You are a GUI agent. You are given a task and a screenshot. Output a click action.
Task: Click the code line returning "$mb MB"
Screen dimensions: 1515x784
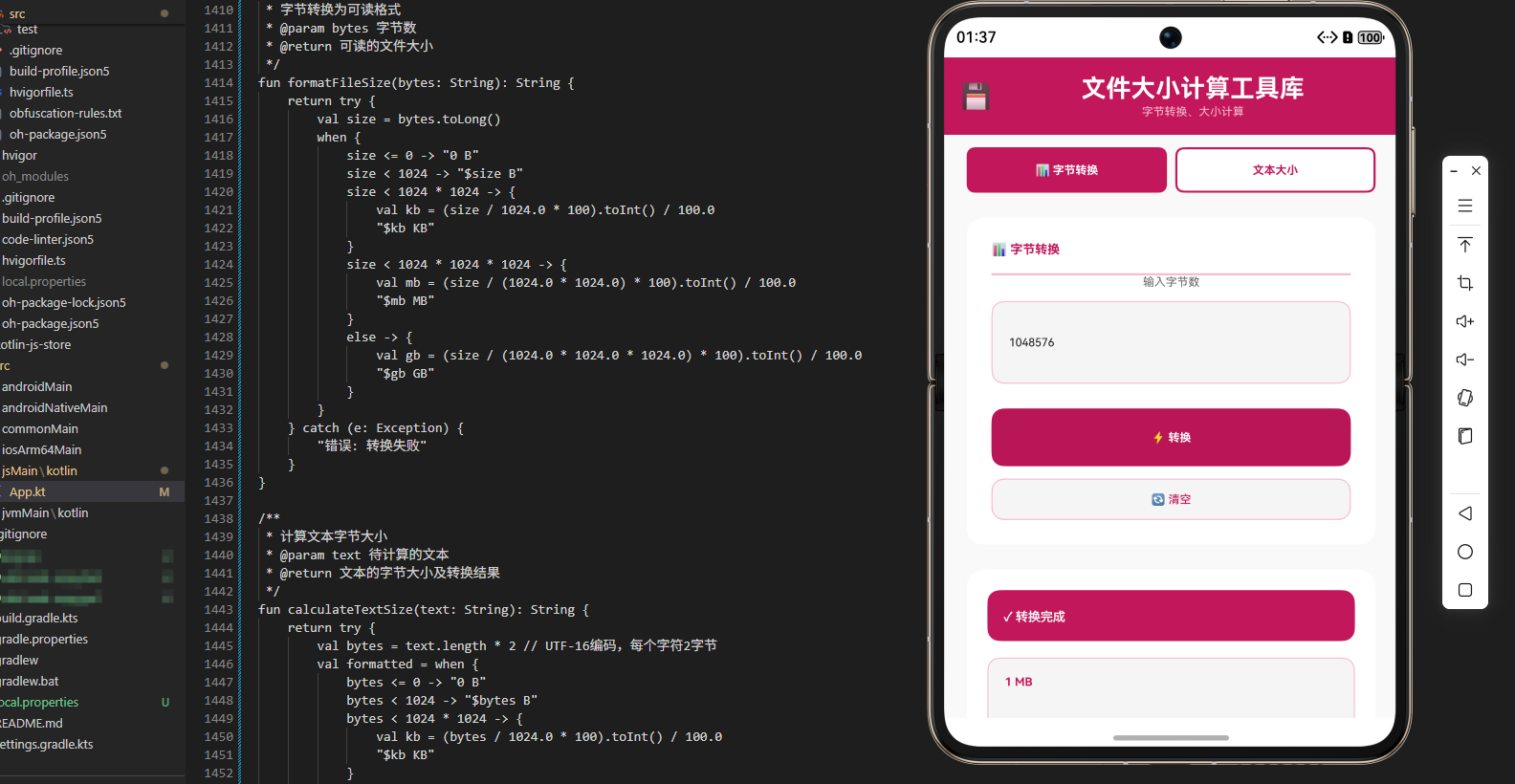tap(406, 301)
